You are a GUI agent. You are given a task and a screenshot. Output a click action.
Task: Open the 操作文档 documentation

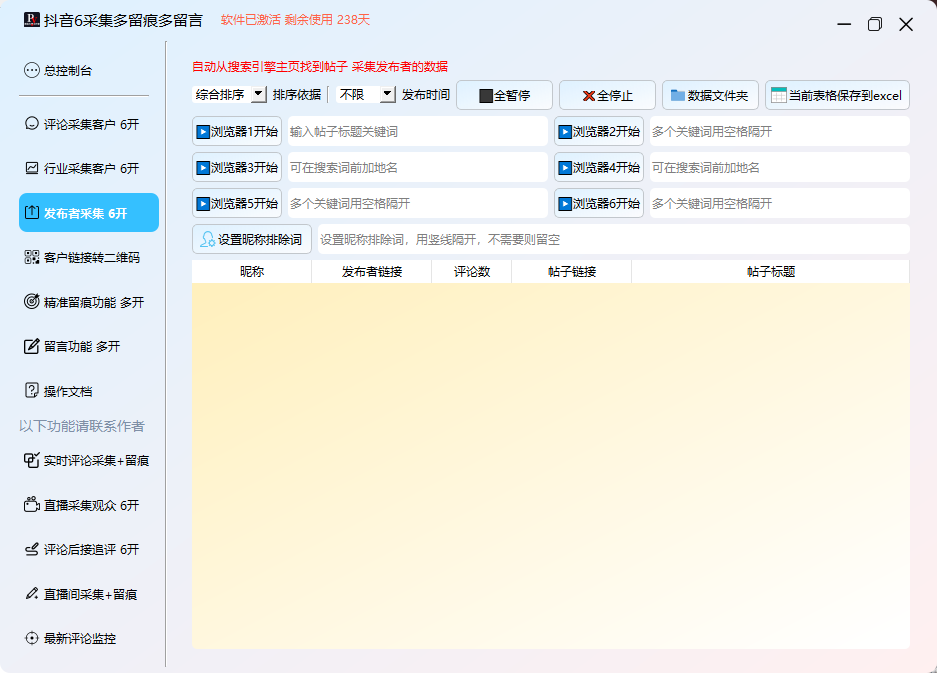68,391
